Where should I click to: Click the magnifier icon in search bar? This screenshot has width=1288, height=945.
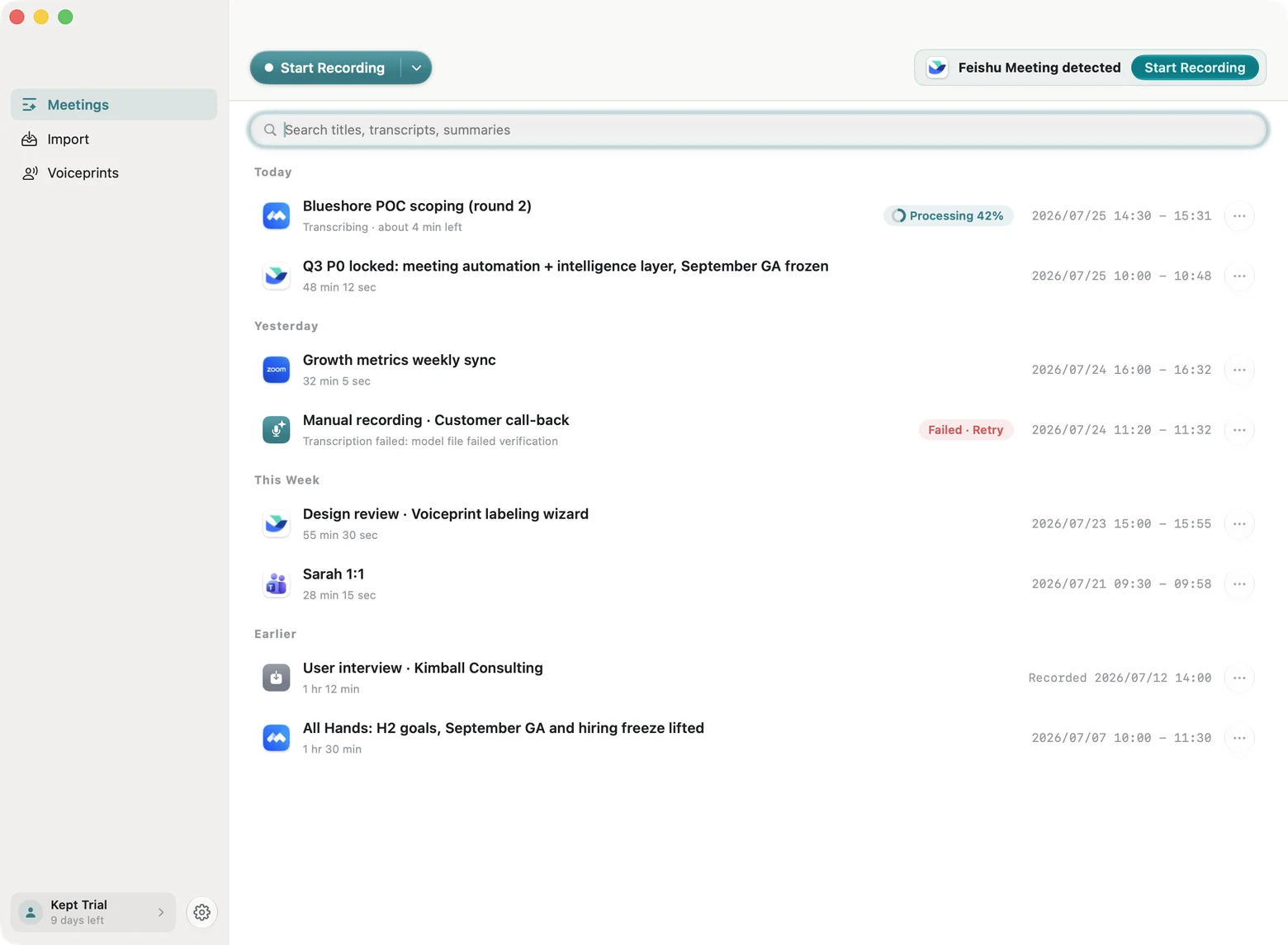tap(270, 130)
